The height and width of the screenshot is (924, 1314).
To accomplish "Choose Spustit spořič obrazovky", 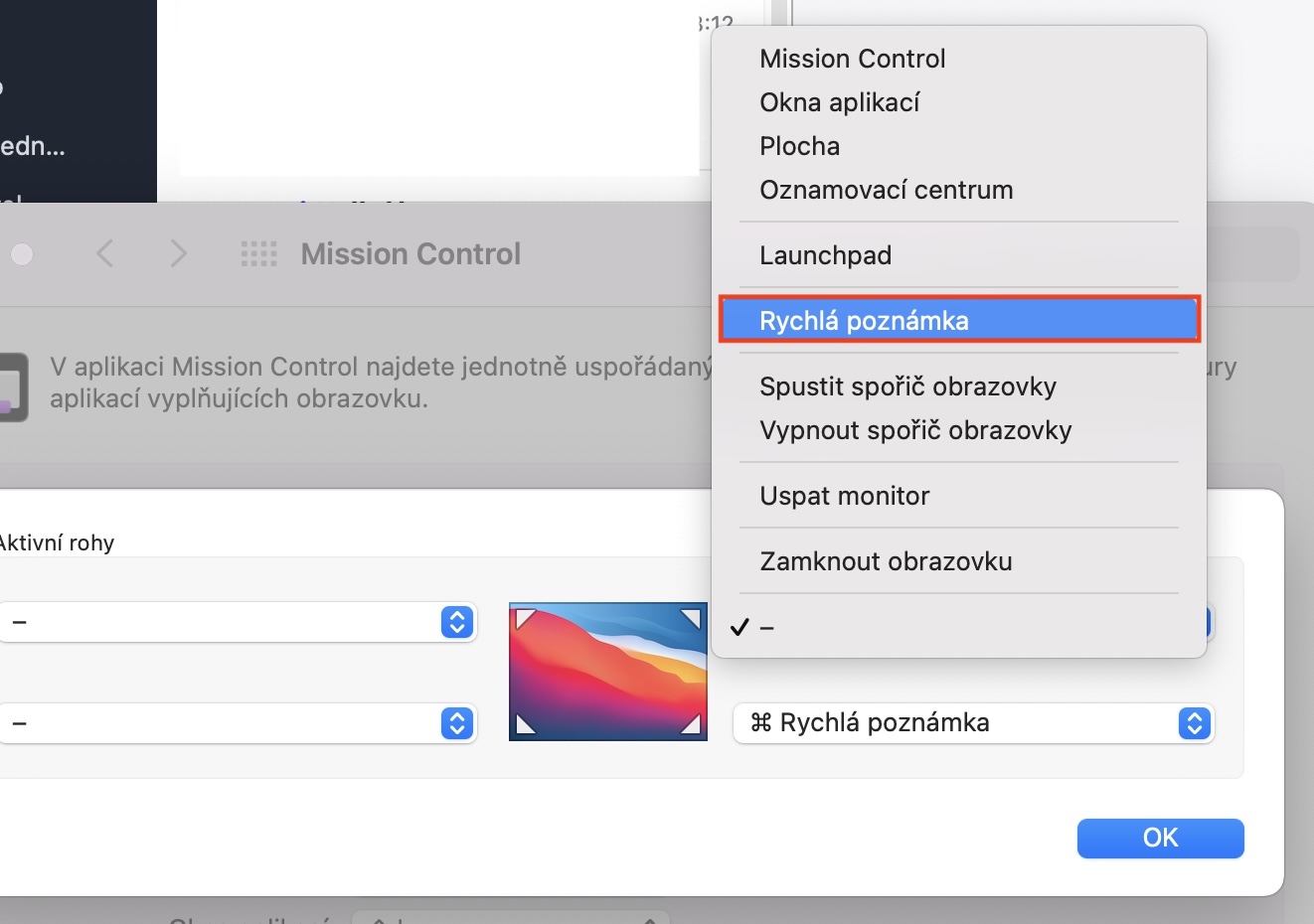I will pos(907,386).
